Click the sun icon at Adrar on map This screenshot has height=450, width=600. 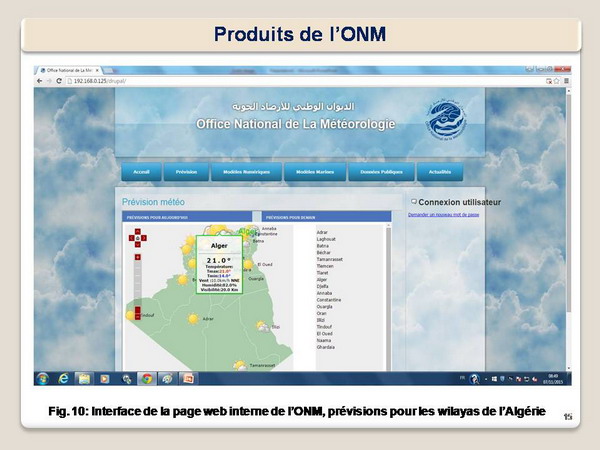pyautogui.click(x=193, y=319)
